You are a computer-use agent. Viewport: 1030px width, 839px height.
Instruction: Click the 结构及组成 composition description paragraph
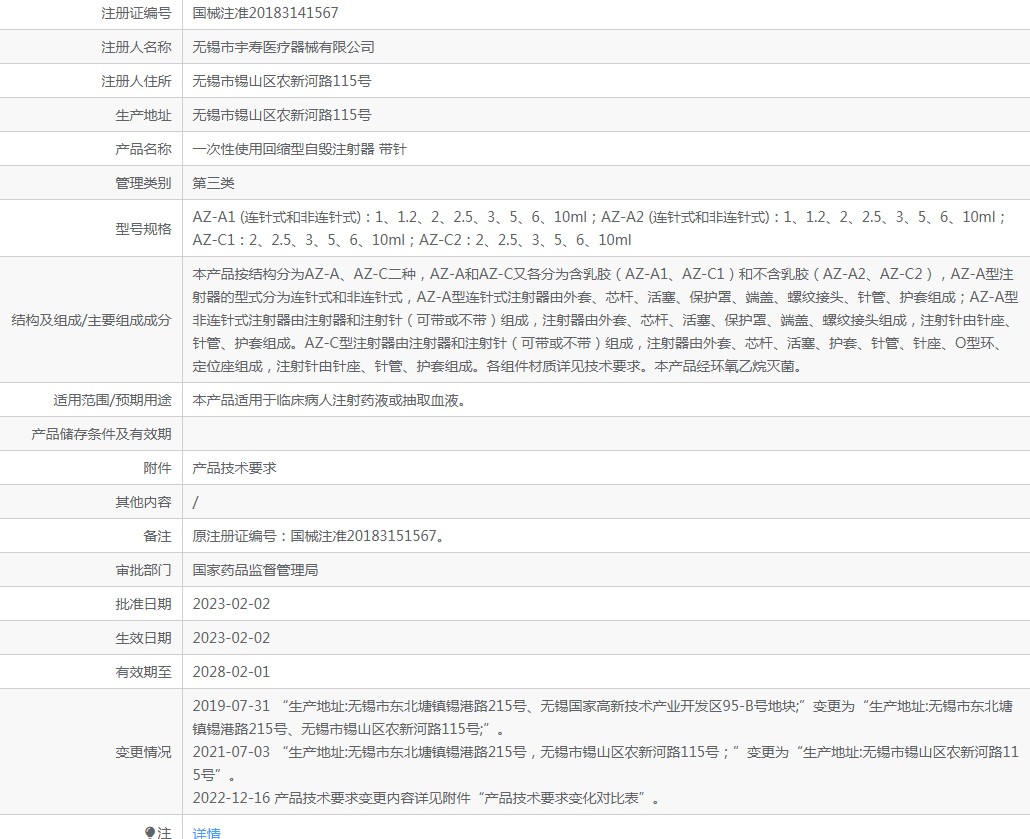point(606,320)
